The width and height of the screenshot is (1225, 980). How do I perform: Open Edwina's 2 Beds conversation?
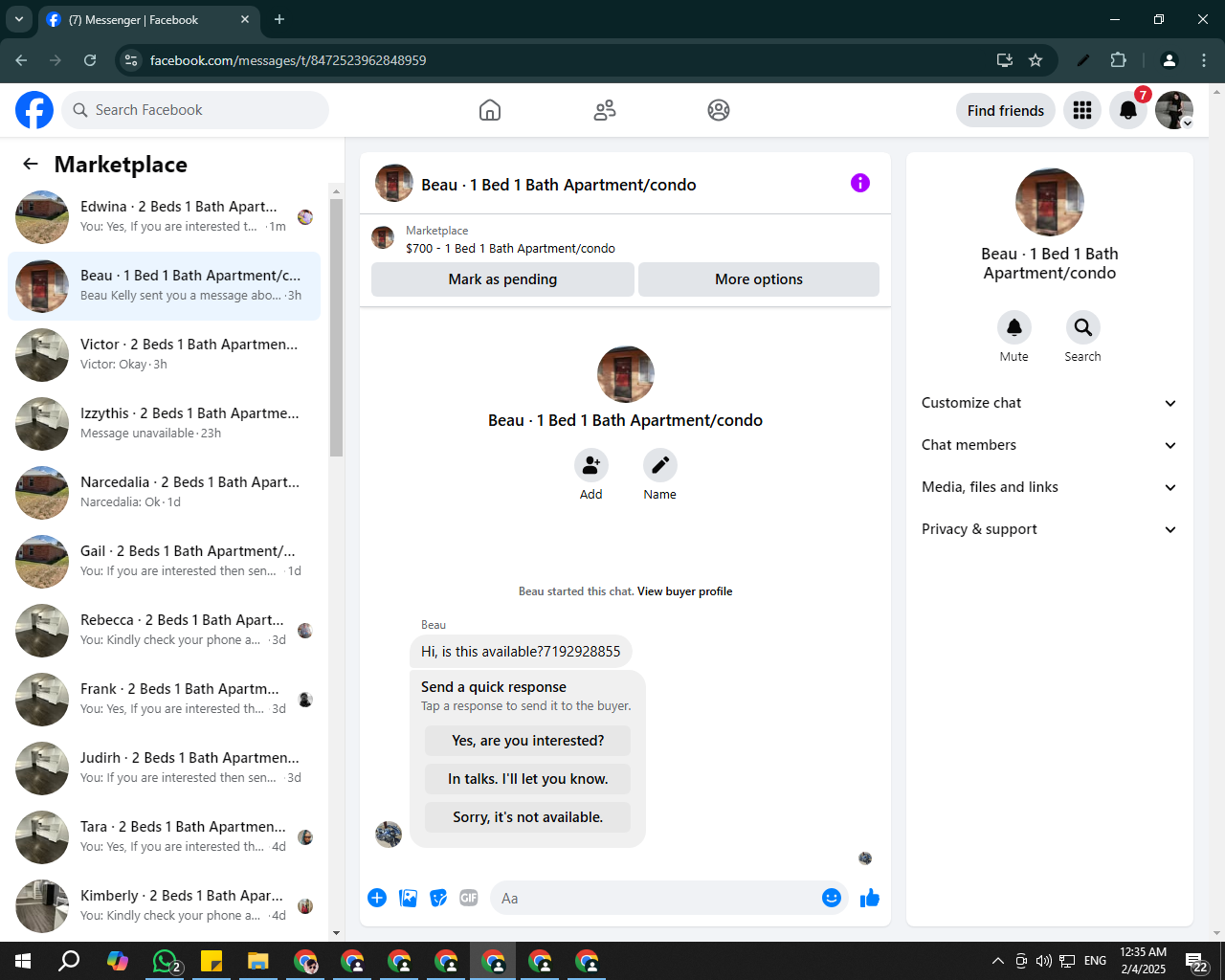click(x=164, y=217)
